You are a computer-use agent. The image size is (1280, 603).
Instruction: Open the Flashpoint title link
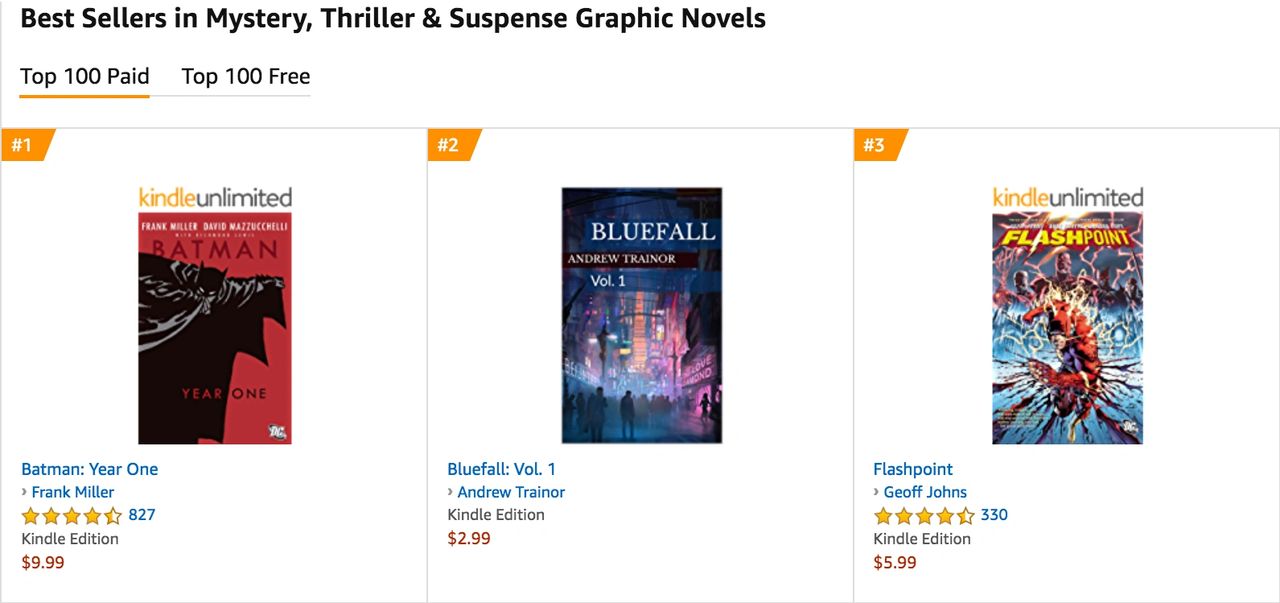click(x=913, y=469)
